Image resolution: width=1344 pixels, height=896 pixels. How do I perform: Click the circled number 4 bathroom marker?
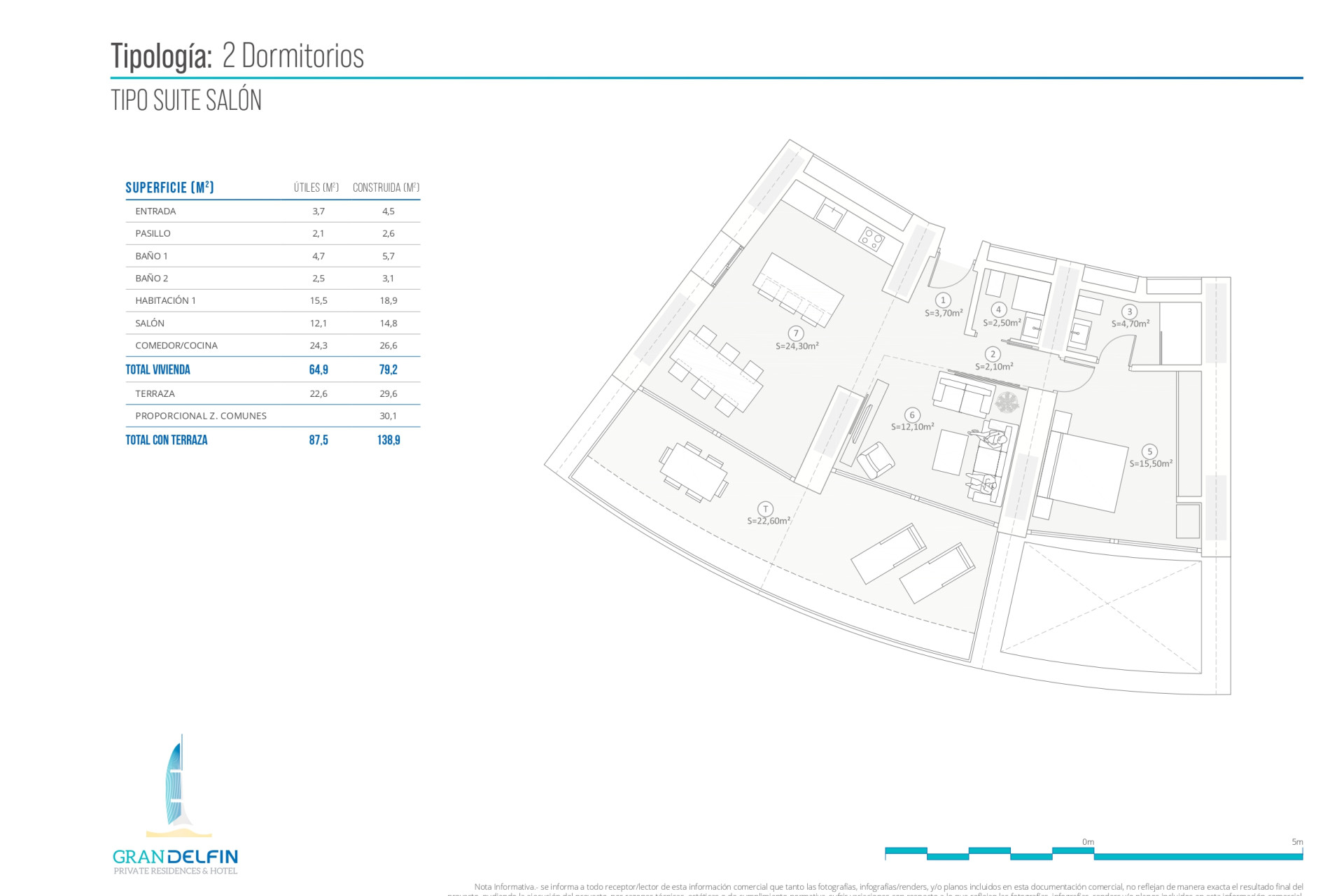(x=999, y=309)
